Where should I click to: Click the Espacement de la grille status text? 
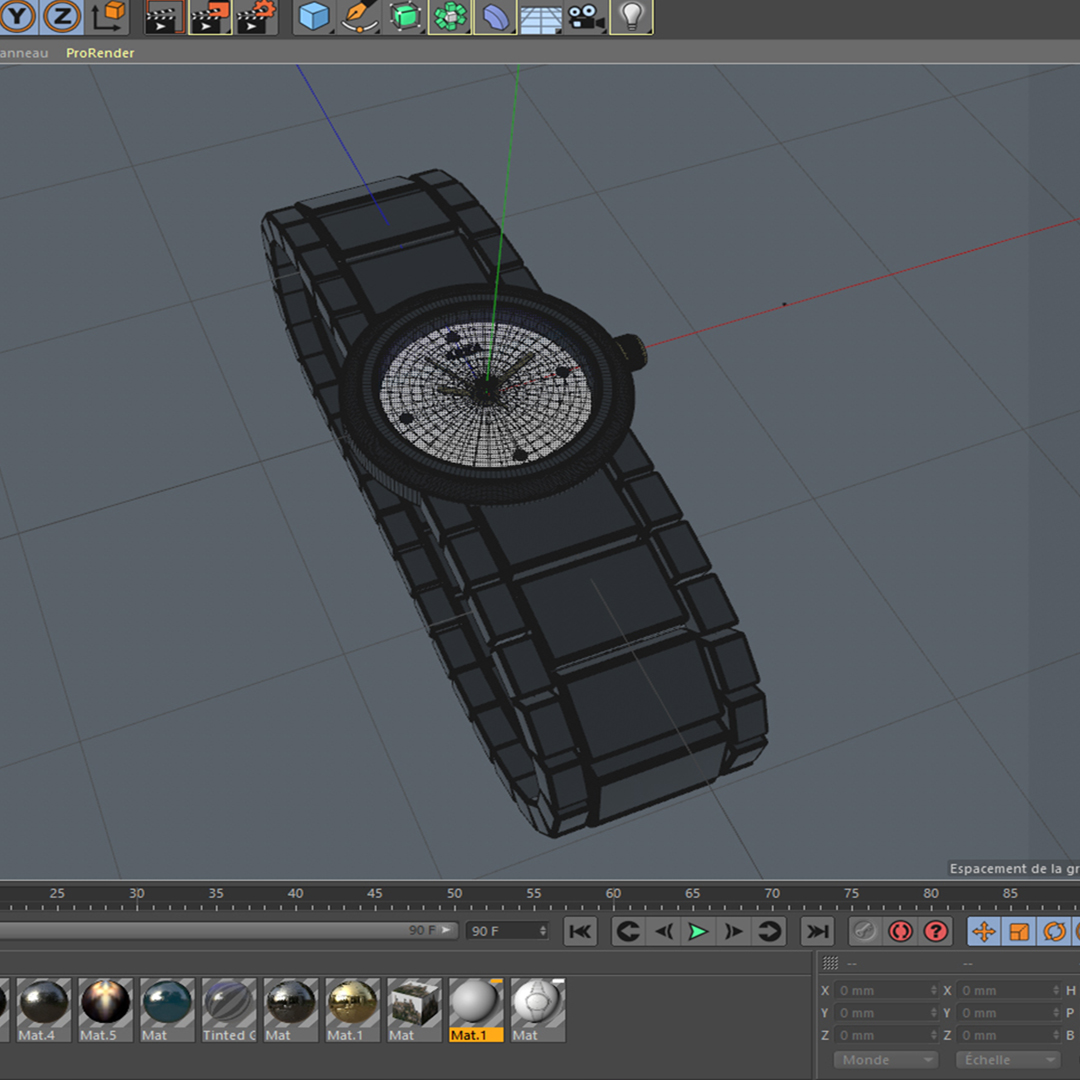tap(1014, 869)
